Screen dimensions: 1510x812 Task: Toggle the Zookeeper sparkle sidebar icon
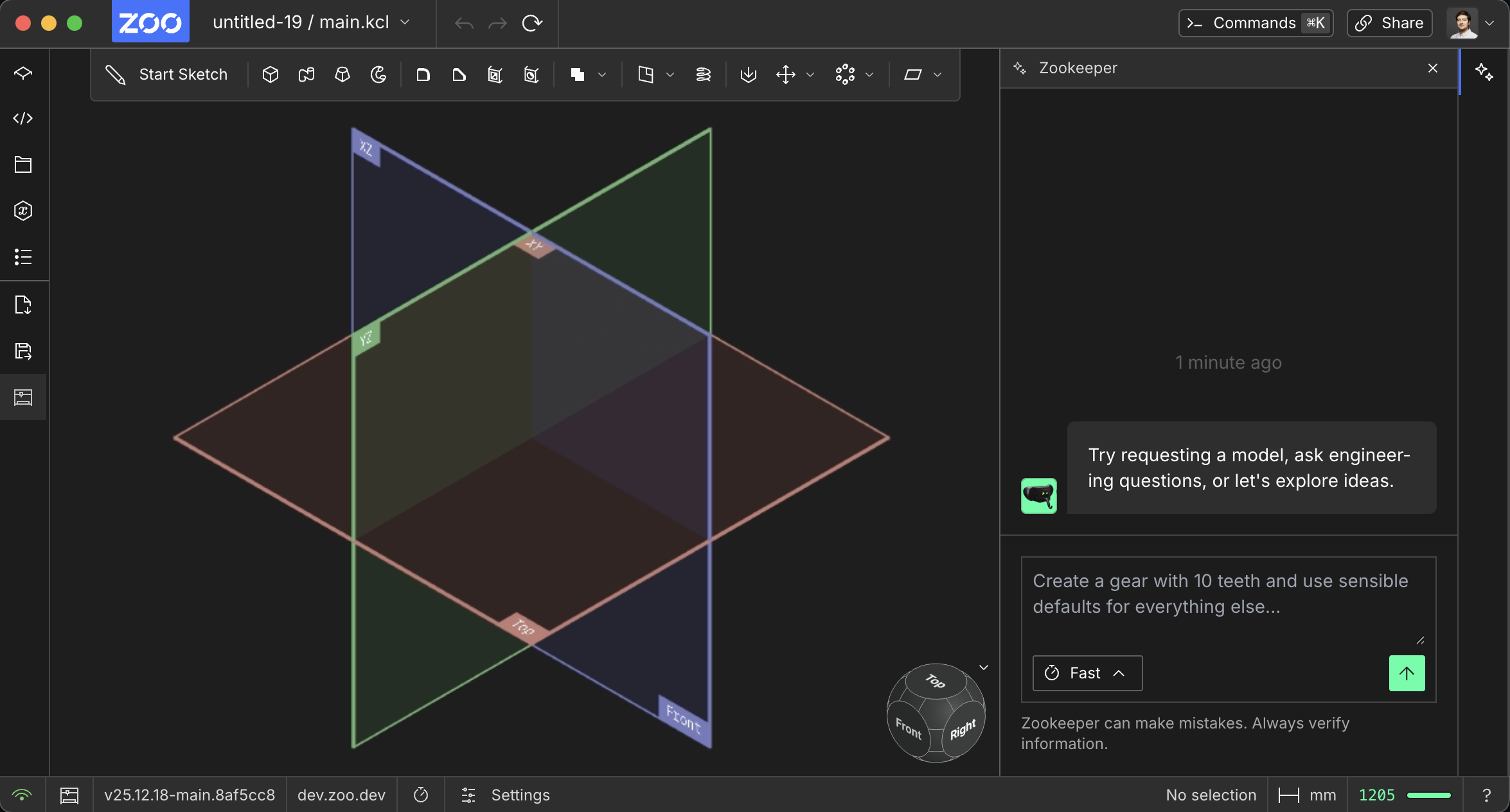coord(1484,71)
